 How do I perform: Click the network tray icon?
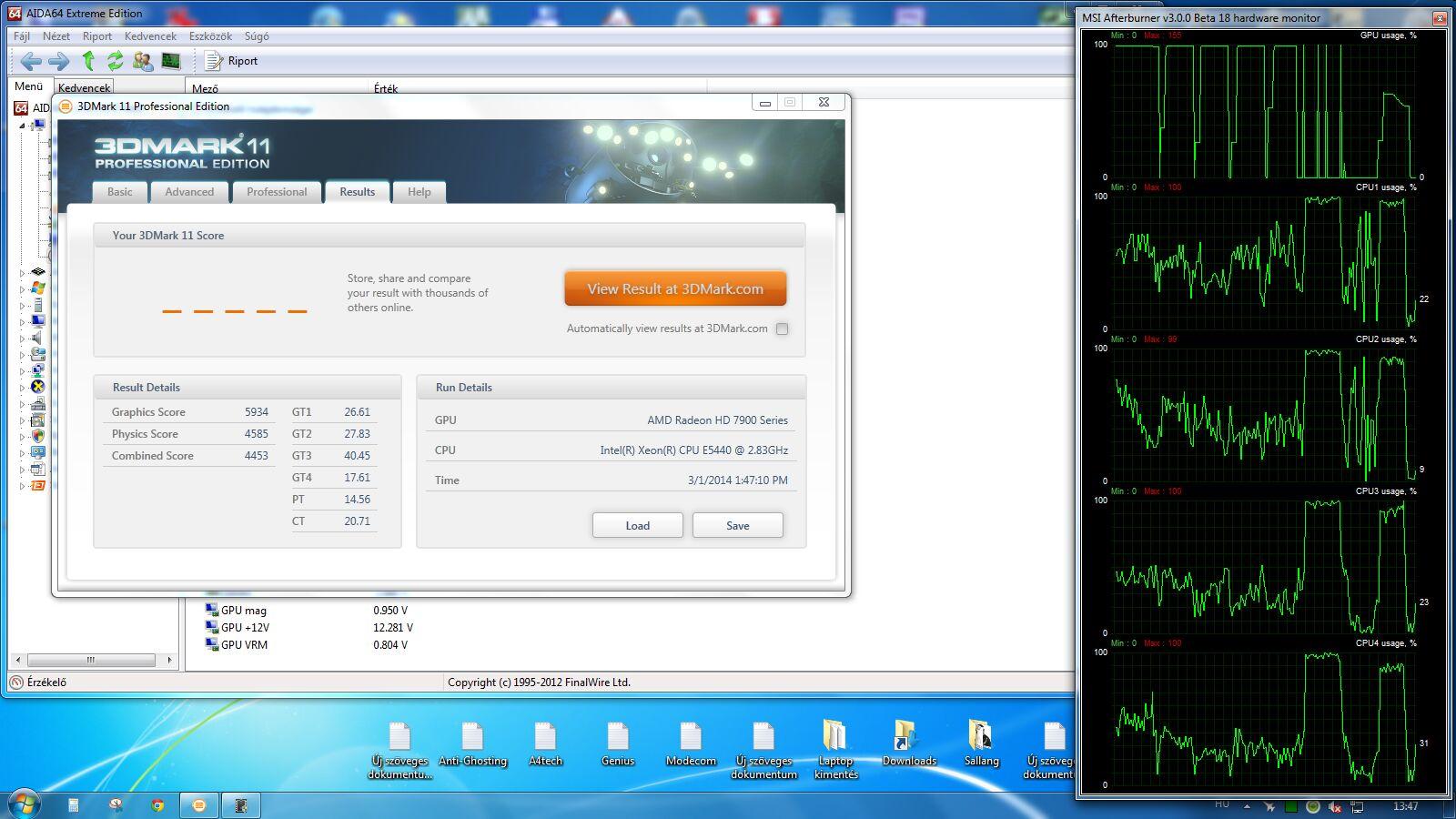(1357, 806)
